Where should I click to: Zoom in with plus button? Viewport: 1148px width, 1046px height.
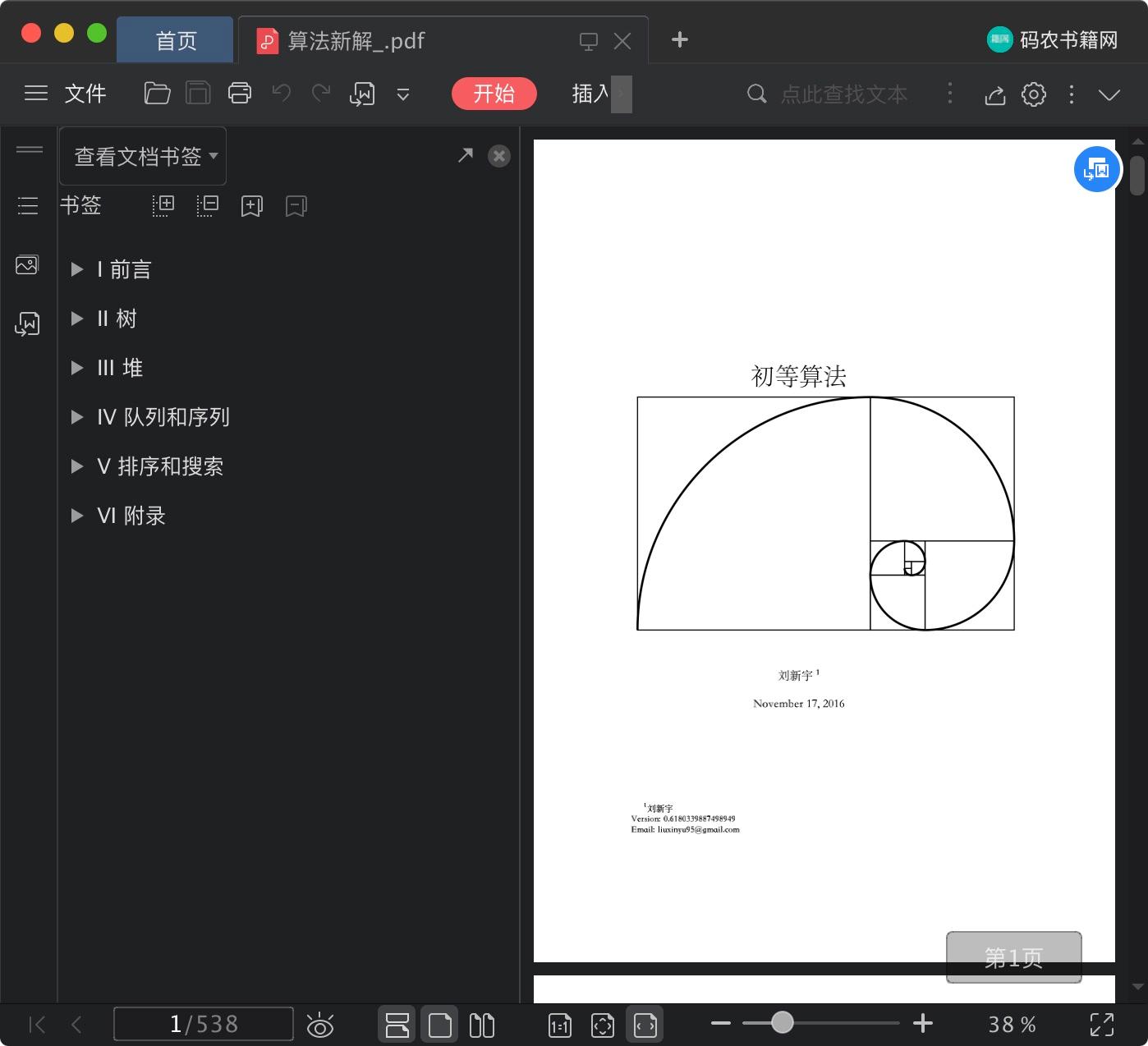click(923, 1023)
